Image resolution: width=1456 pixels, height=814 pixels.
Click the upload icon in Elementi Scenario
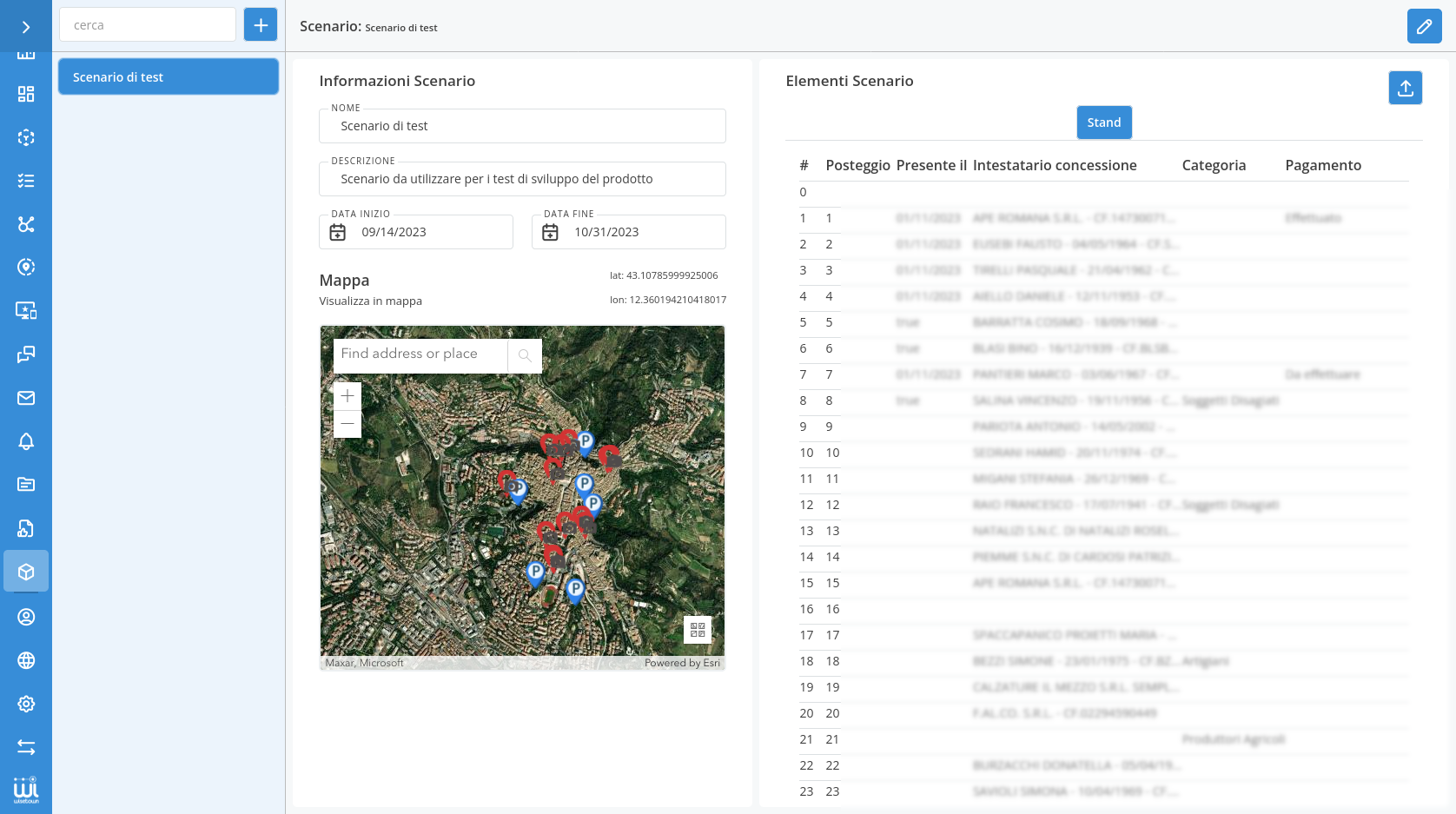click(x=1405, y=88)
